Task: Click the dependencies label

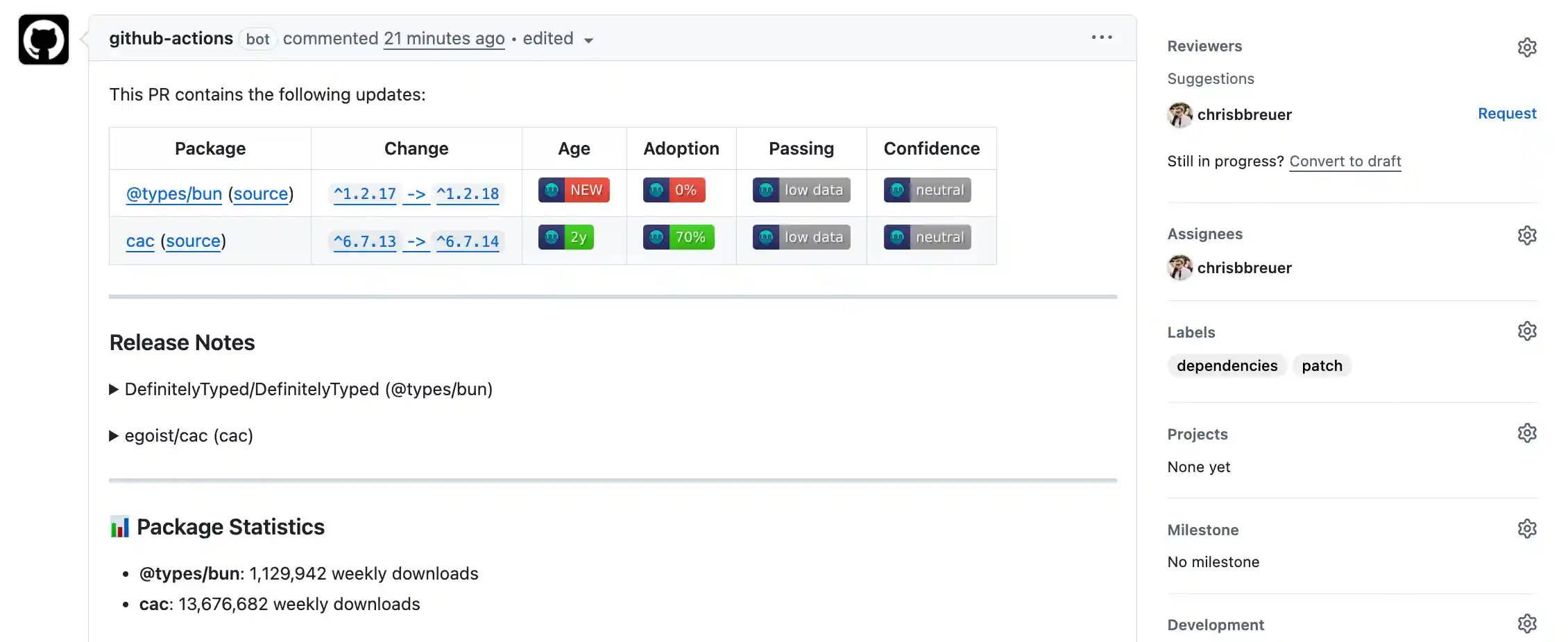Action: 1227,365
